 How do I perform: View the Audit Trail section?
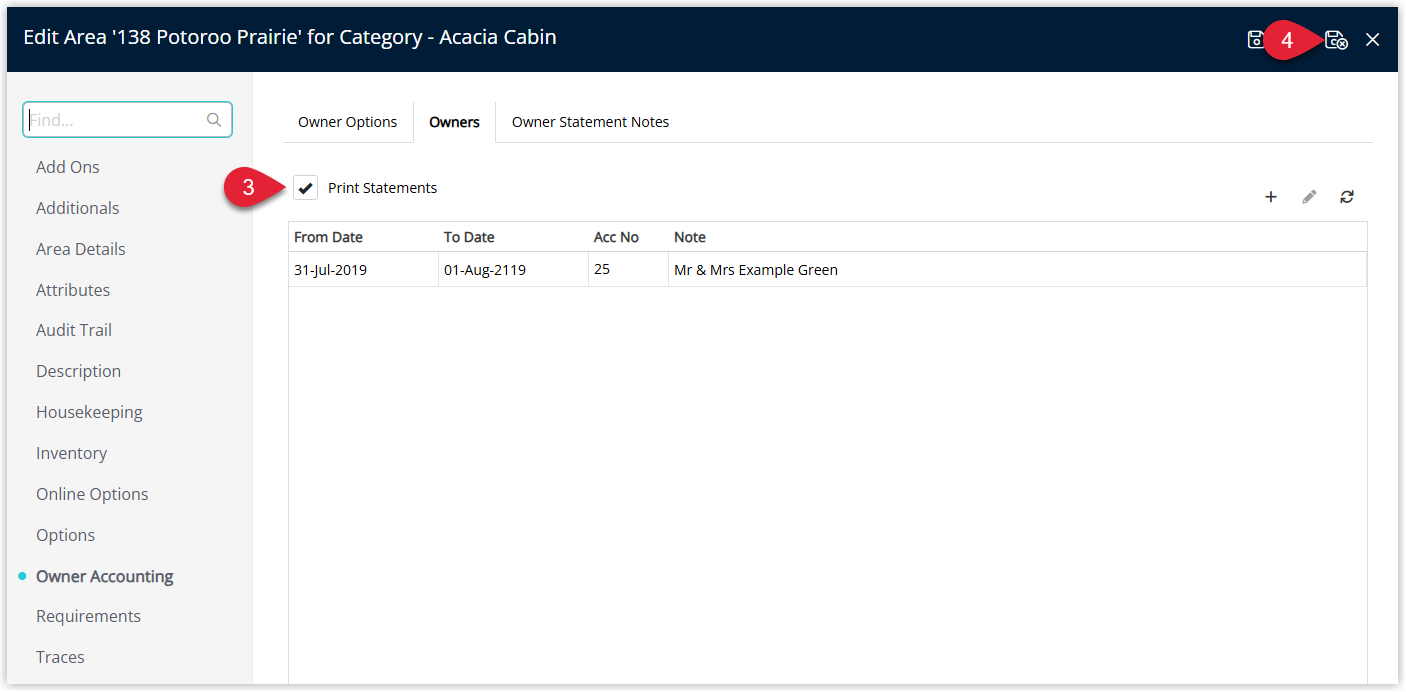click(x=74, y=330)
